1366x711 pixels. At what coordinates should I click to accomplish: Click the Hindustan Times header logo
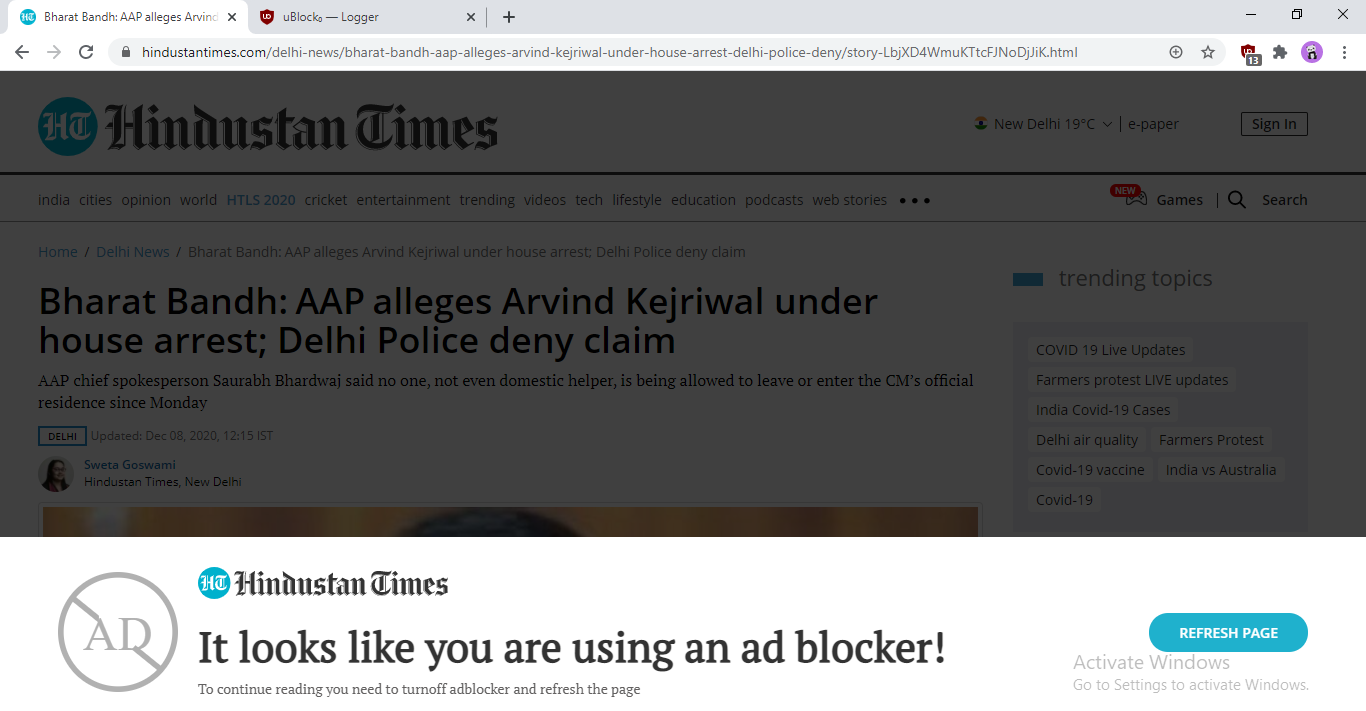268,127
